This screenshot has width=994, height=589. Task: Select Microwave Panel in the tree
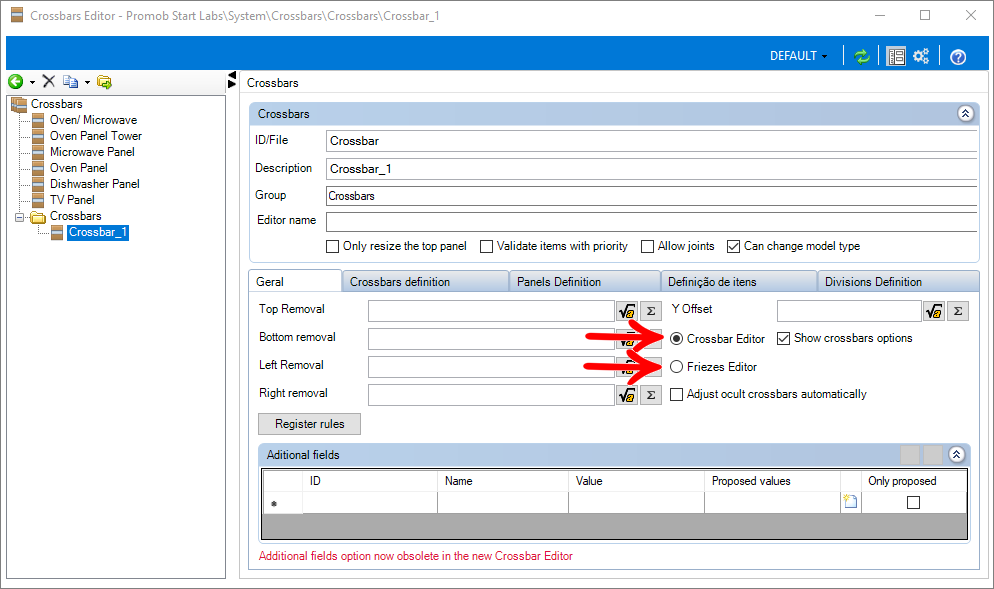click(x=92, y=152)
